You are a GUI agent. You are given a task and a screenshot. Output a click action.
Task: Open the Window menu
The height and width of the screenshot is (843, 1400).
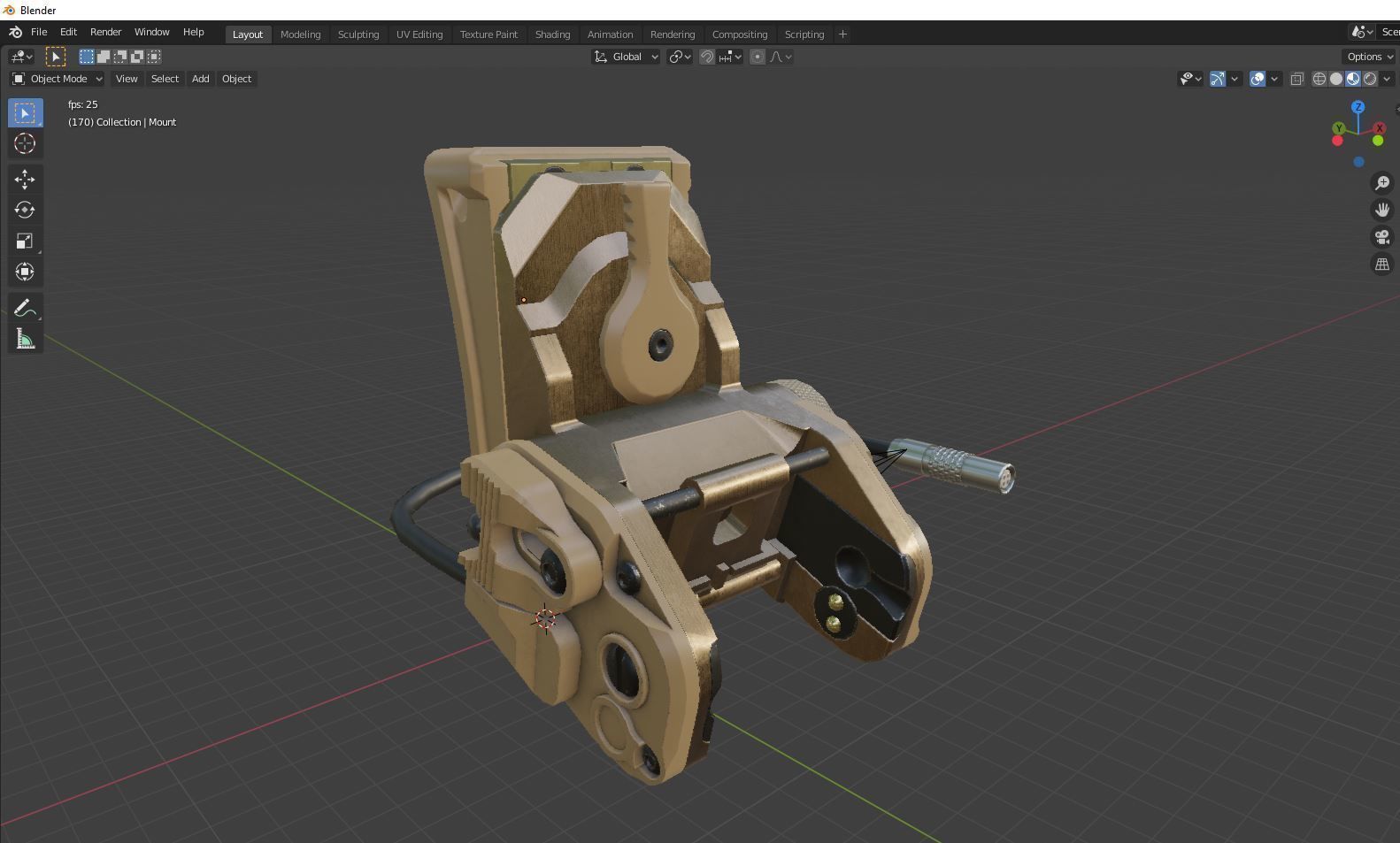151,32
